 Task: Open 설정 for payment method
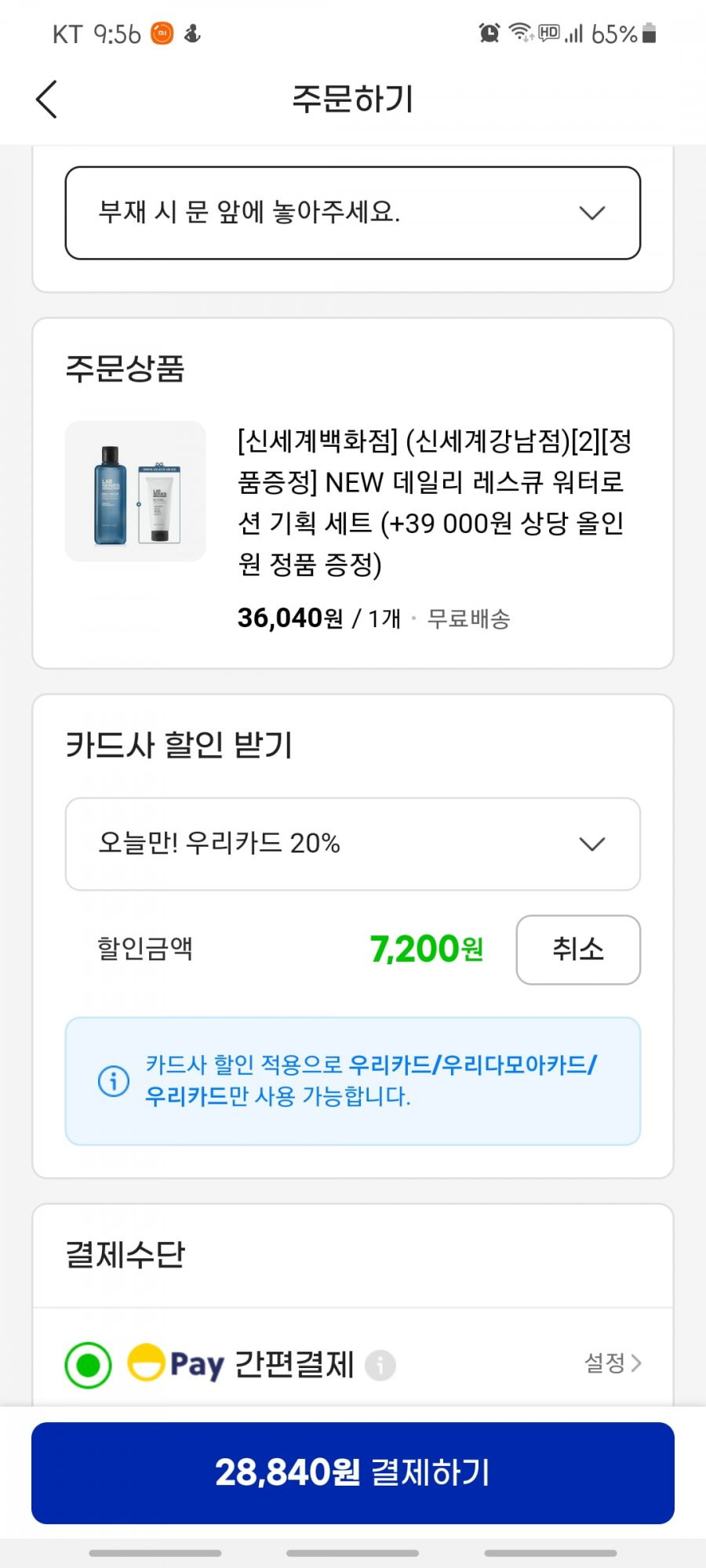tap(613, 1363)
